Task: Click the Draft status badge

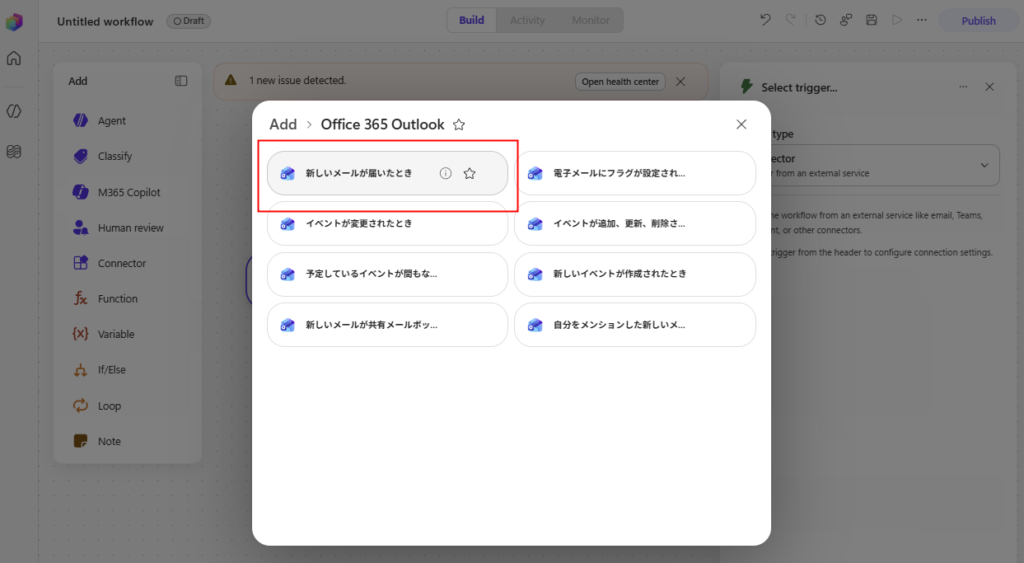Action: (x=188, y=21)
